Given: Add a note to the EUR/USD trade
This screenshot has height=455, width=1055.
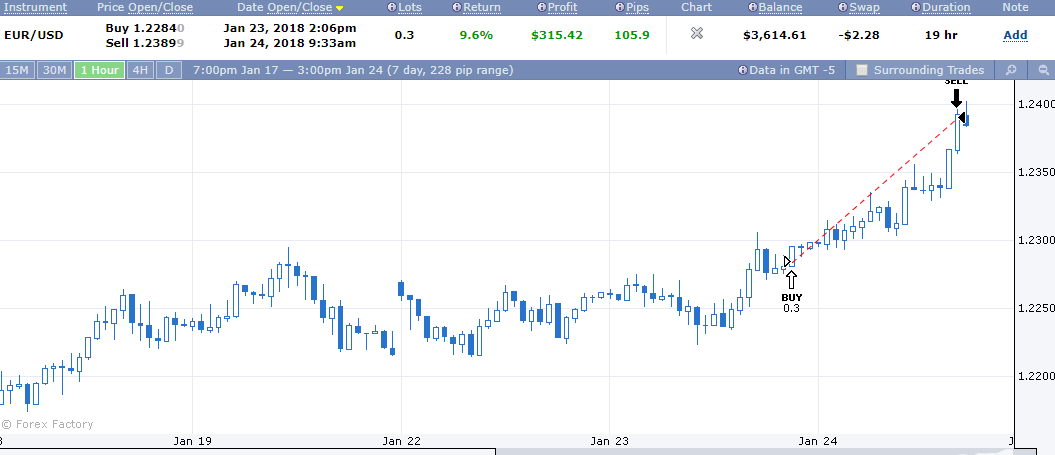Looking at the screenshot, I should click(x=1015, y=35).
